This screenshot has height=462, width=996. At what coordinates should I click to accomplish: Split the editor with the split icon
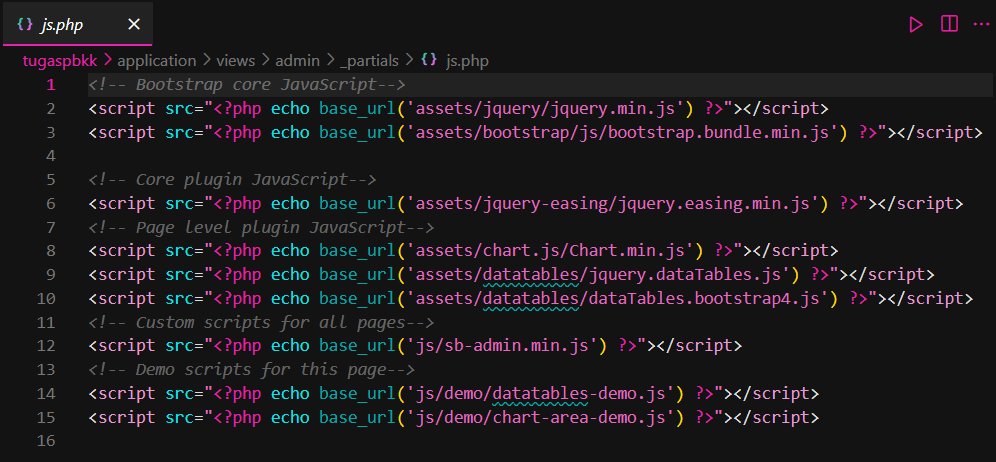click(949, 25)
